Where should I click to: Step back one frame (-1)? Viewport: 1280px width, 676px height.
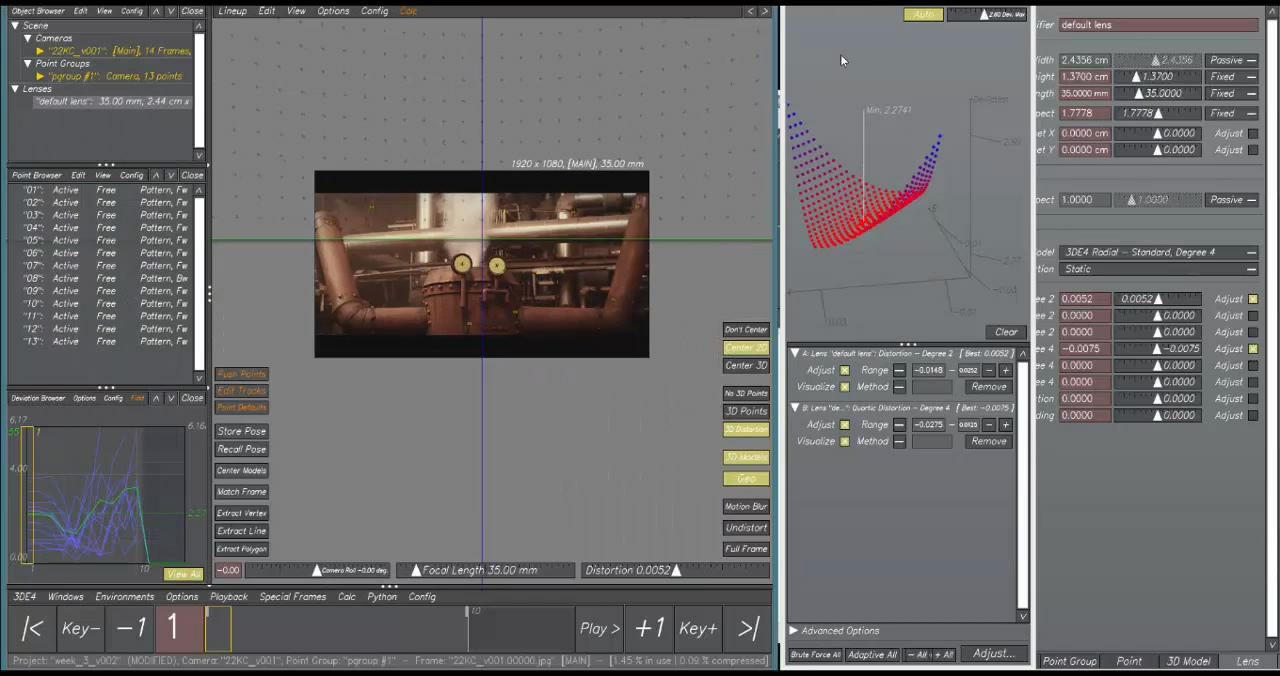coord(130,629)
